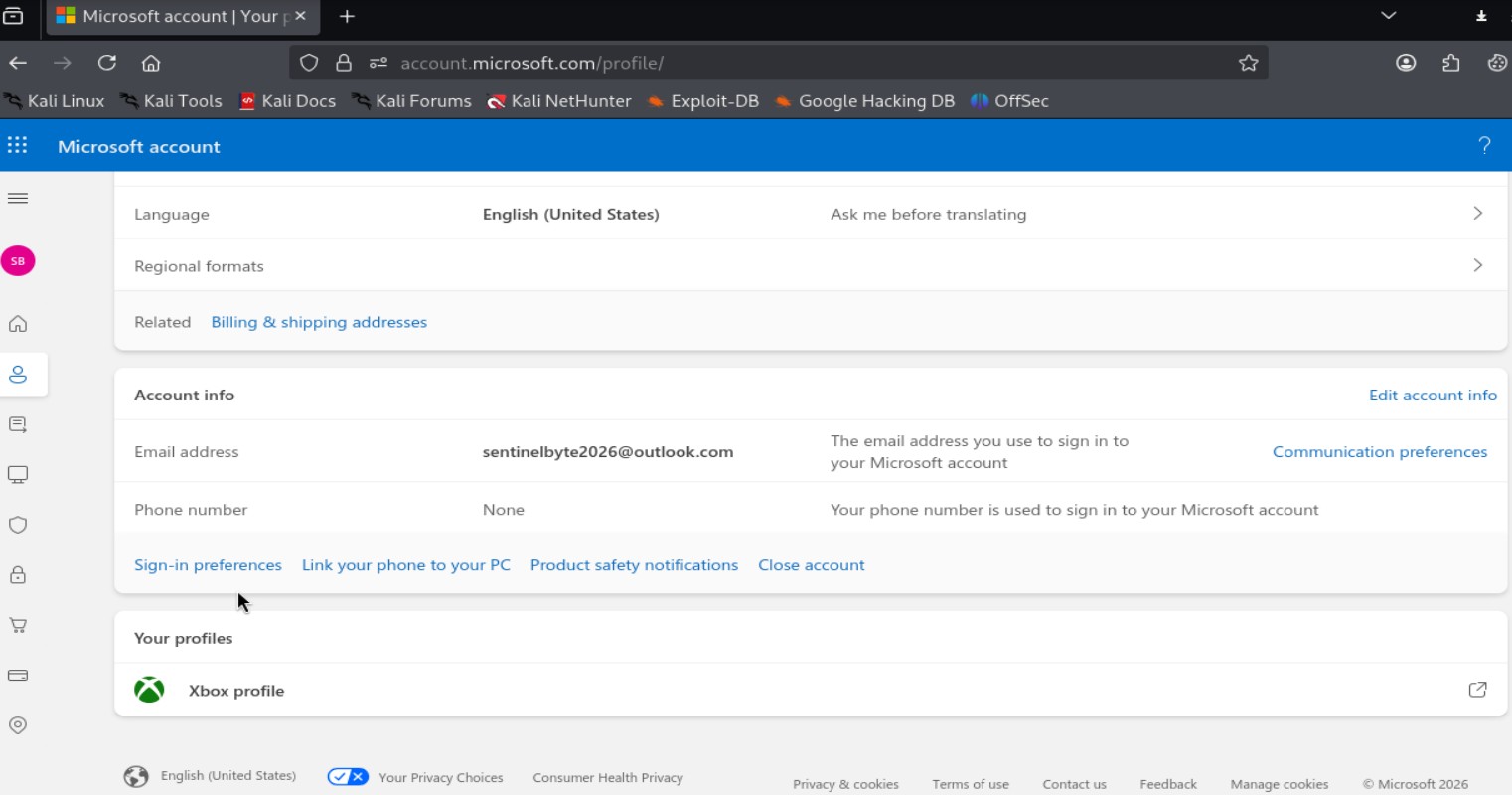The image size is (1512, 795).
Task: Select the Your info person icon in sidebar
Action: point(17,374)
